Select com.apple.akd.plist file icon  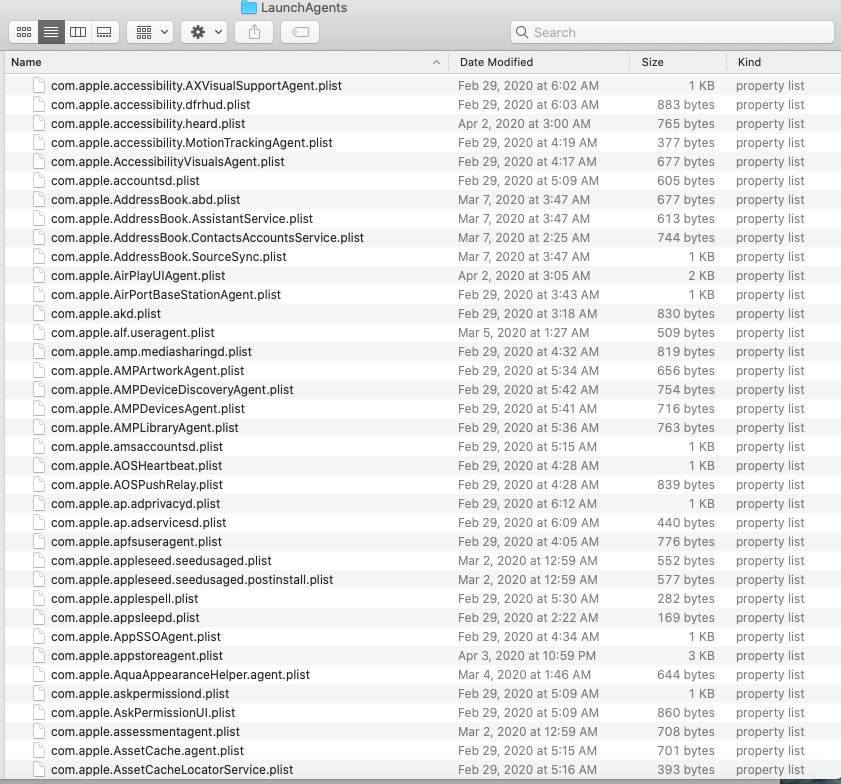pyautogui.click(x=39, y=314)
